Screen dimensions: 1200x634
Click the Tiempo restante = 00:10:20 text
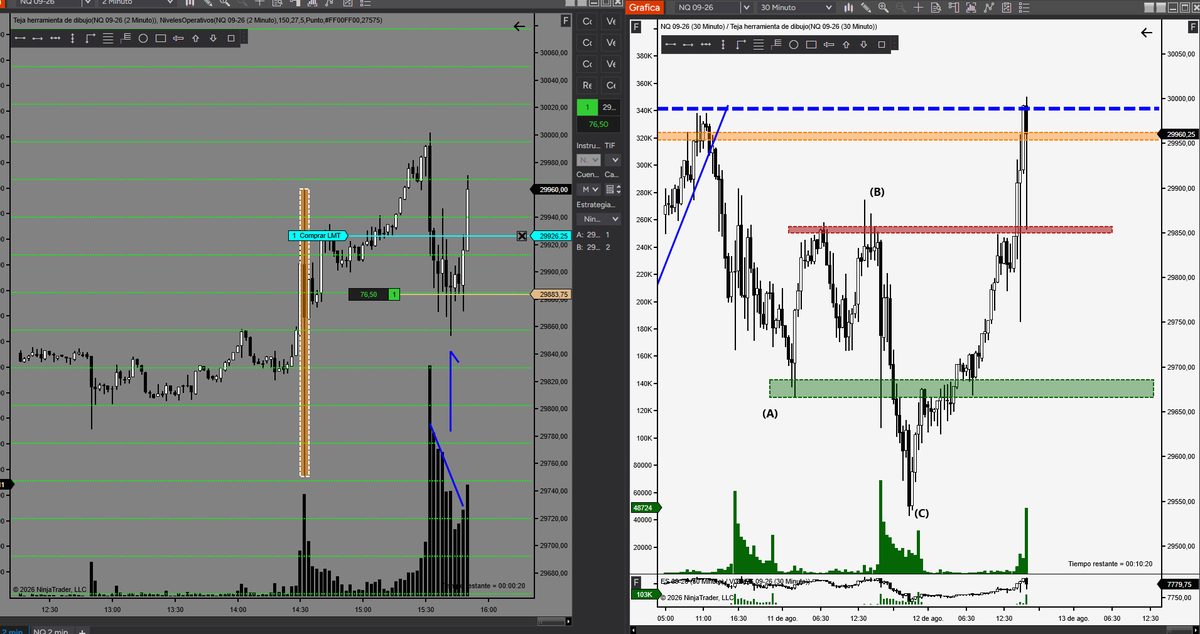[x=1110, y=565]
